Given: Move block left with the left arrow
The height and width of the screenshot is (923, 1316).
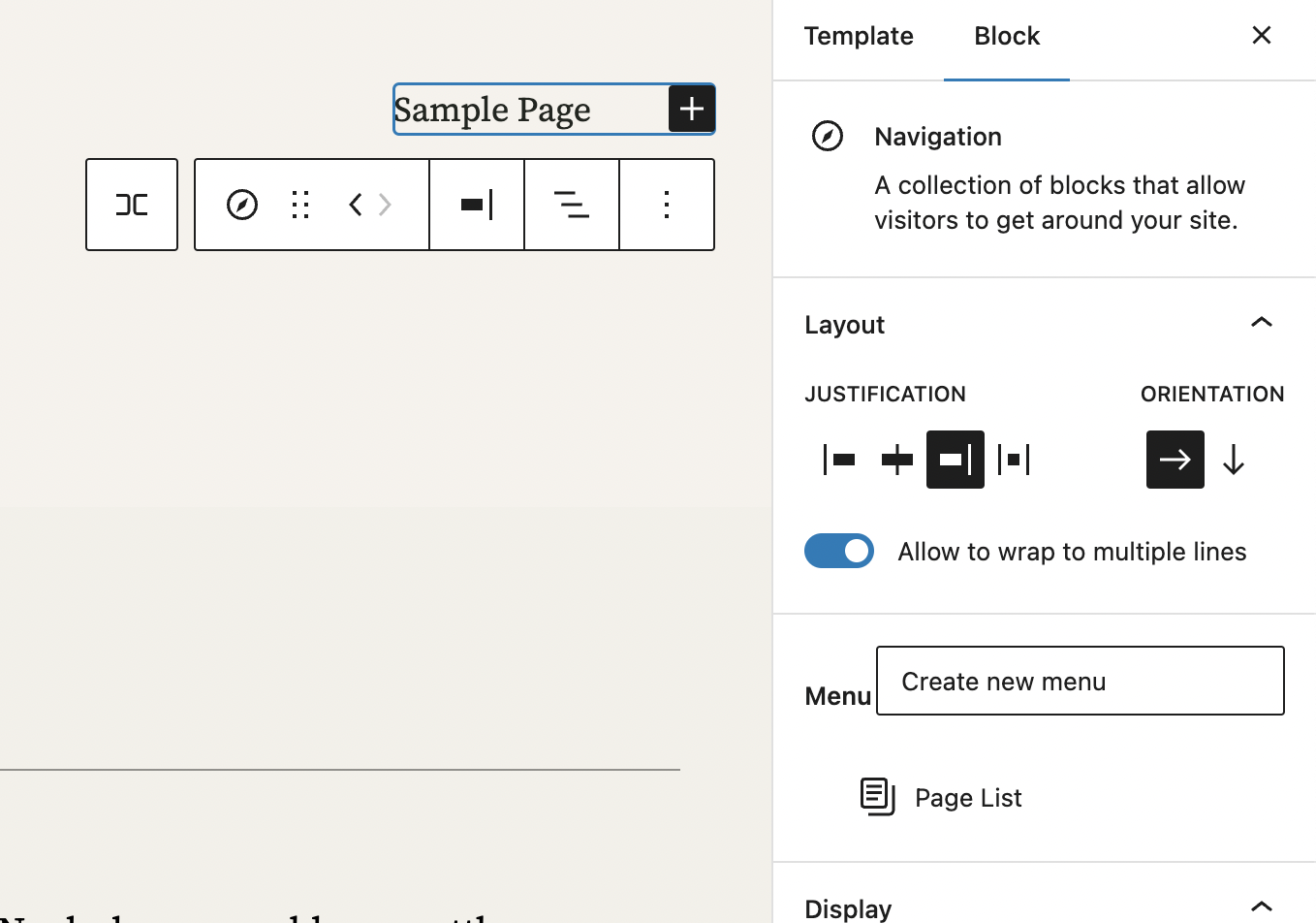Looking at the screenshot, I should [x=355, y=205].
